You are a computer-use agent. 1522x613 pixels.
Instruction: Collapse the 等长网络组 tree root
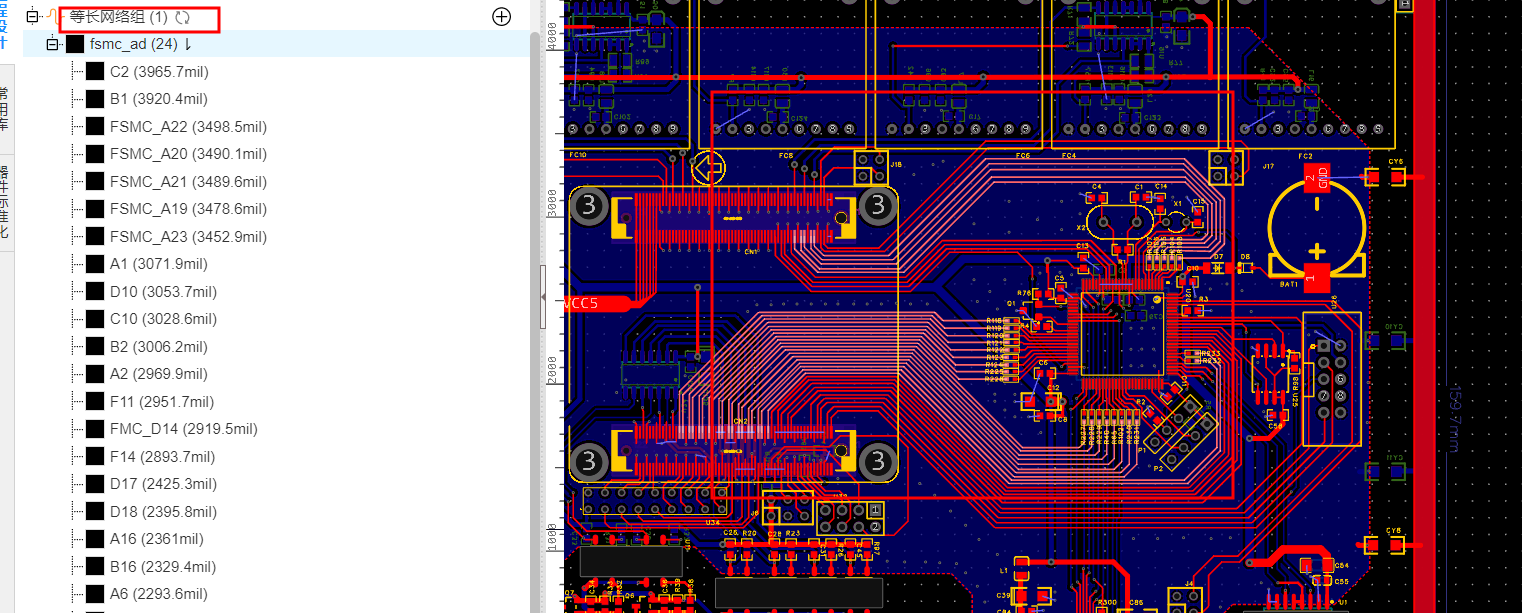[32, 17]
